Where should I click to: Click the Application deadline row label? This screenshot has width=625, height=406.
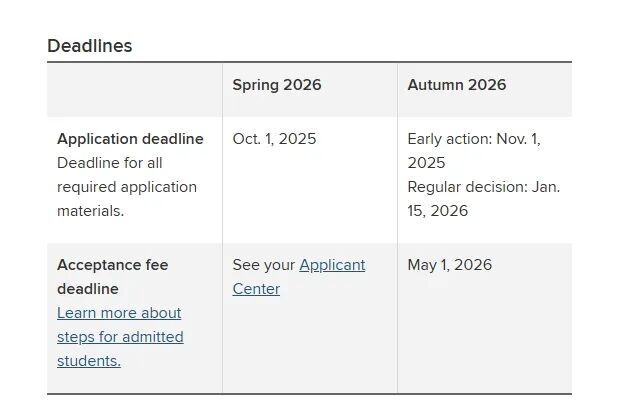(130, 139)
